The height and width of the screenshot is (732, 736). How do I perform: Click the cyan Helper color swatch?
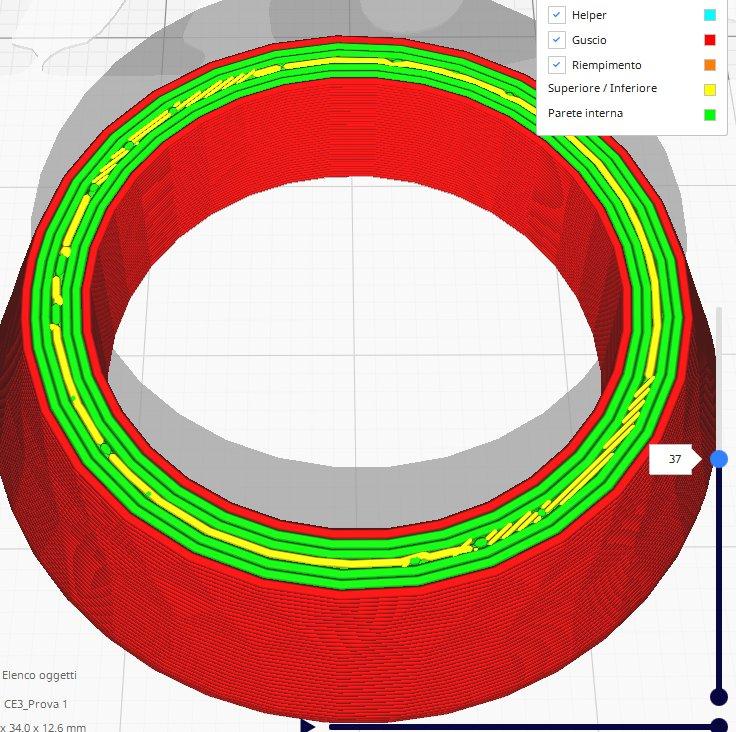[x=710, y=15]
